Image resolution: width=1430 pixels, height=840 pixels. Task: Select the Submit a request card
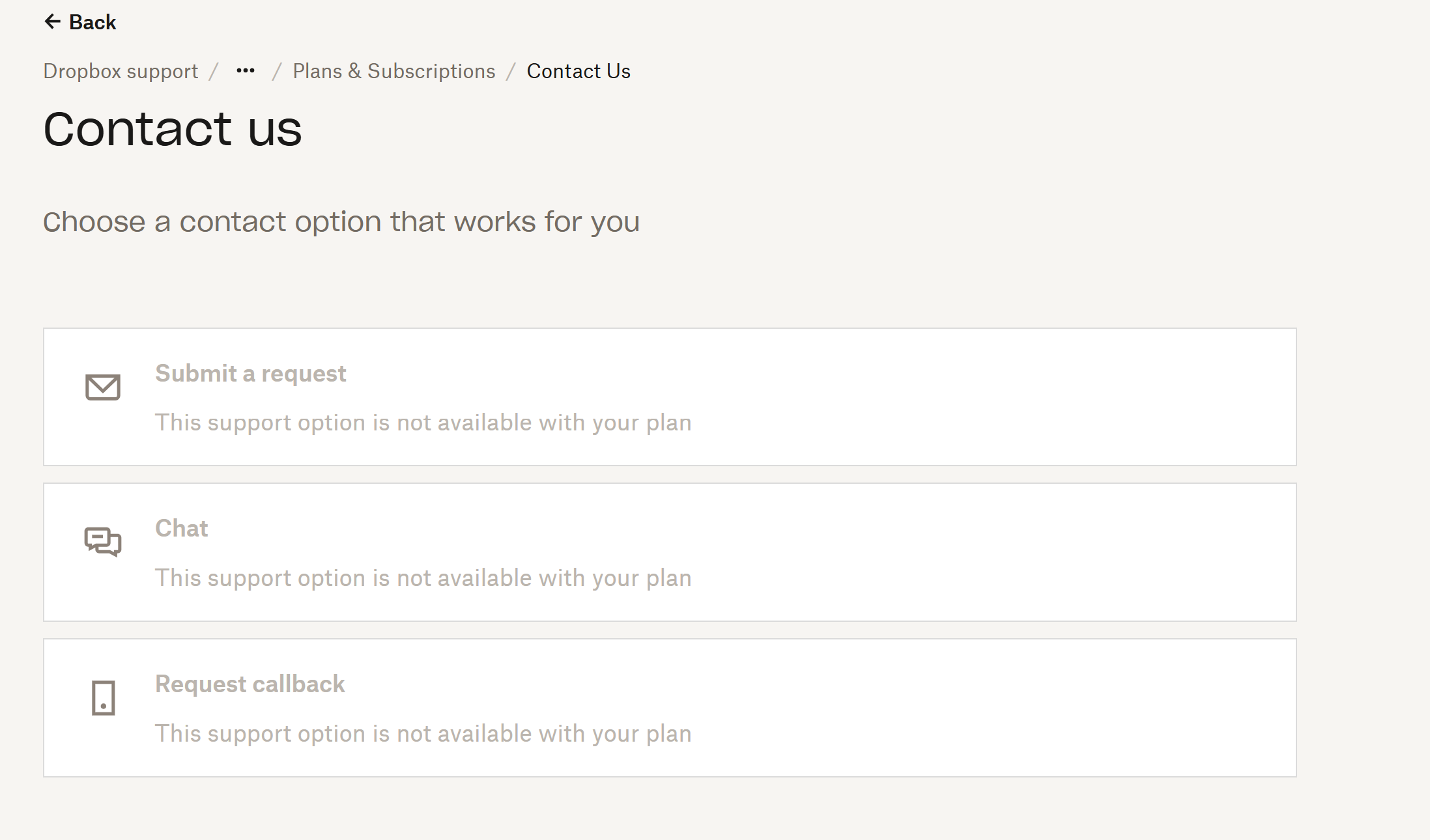pos(912,397)
